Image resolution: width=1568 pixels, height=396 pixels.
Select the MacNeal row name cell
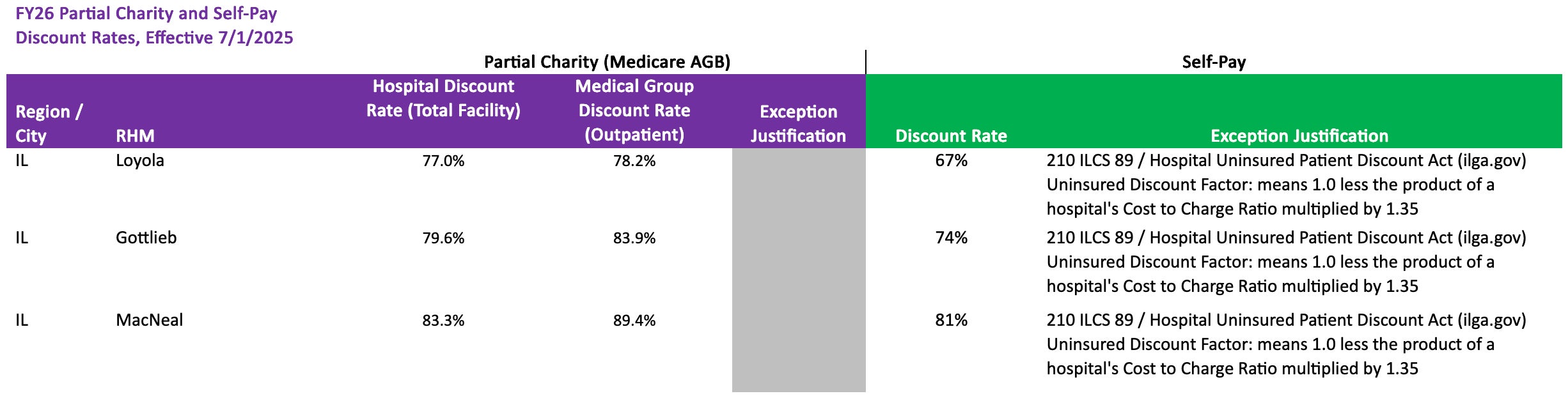(x=149, y=320)
